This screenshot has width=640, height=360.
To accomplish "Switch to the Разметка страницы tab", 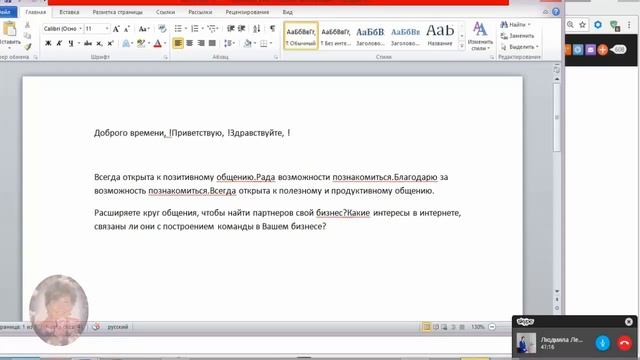I will (118, 12).
